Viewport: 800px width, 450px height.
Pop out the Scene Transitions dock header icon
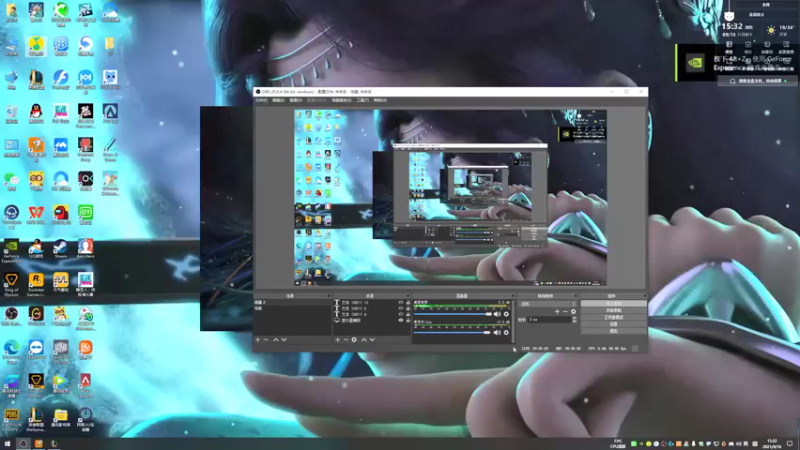[x=575, y=296]
